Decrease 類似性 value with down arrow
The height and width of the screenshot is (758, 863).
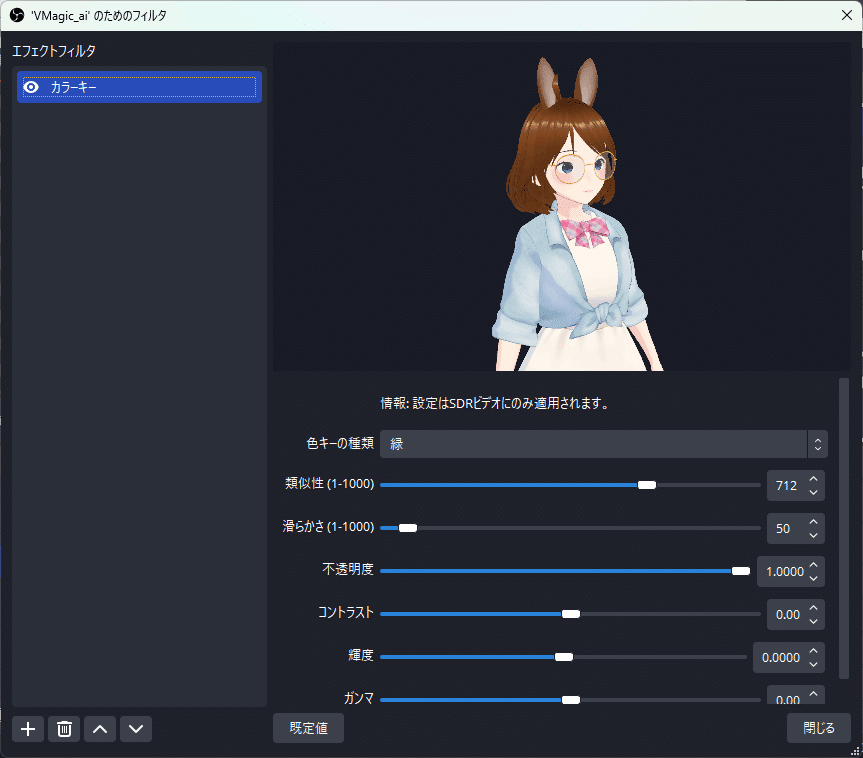[x=813, y=492]
